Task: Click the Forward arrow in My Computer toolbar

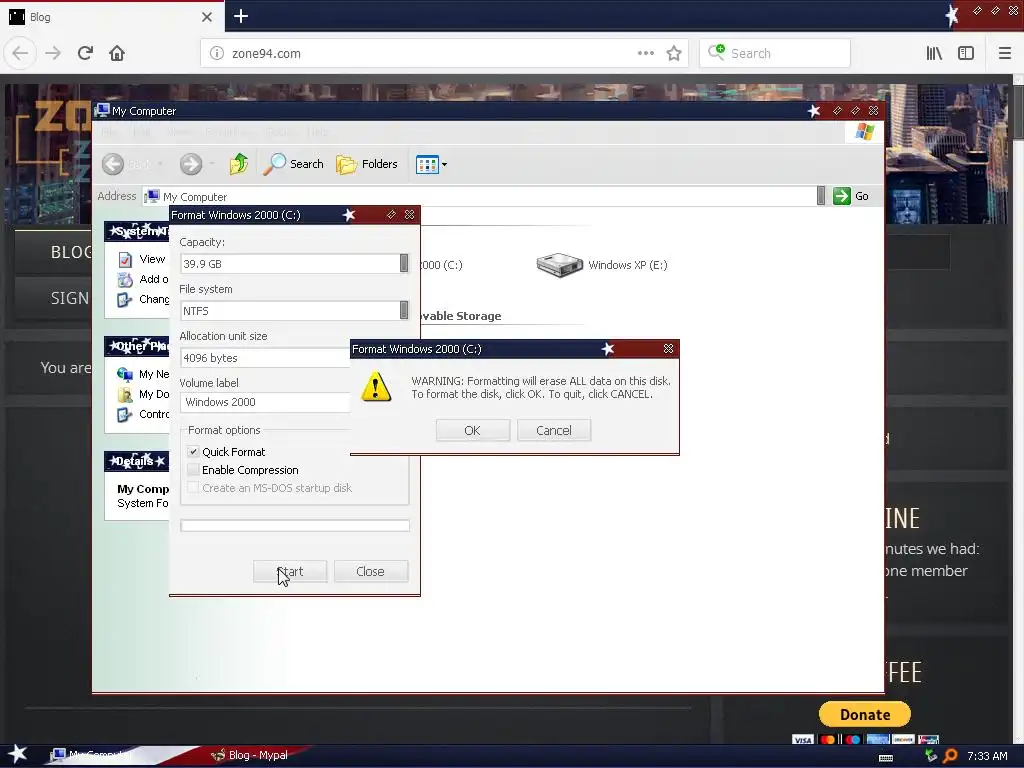Action: pyautogui.click(x=191, y=164)
